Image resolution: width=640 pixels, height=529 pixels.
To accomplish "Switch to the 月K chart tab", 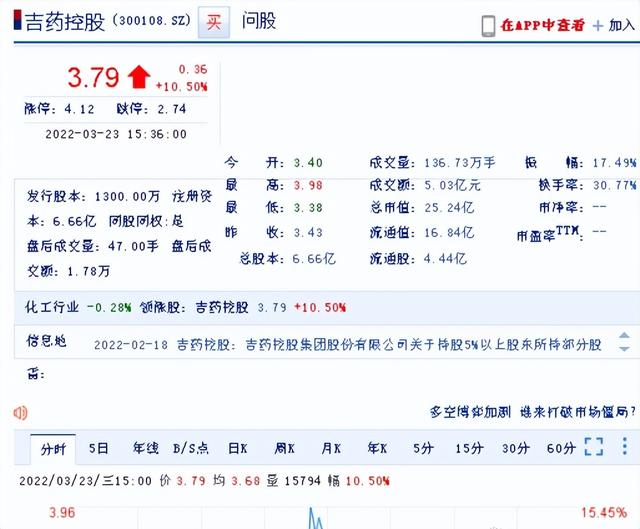I will click(x=331, y=449).
